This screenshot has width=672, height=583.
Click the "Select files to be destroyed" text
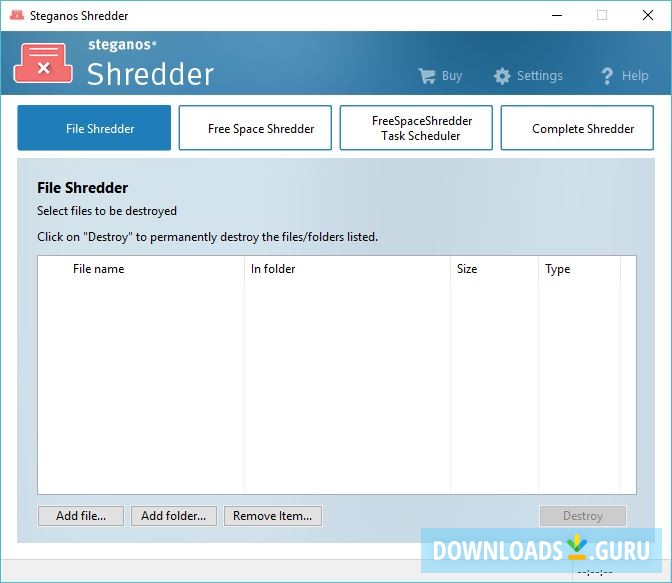[x=107, y=211]
